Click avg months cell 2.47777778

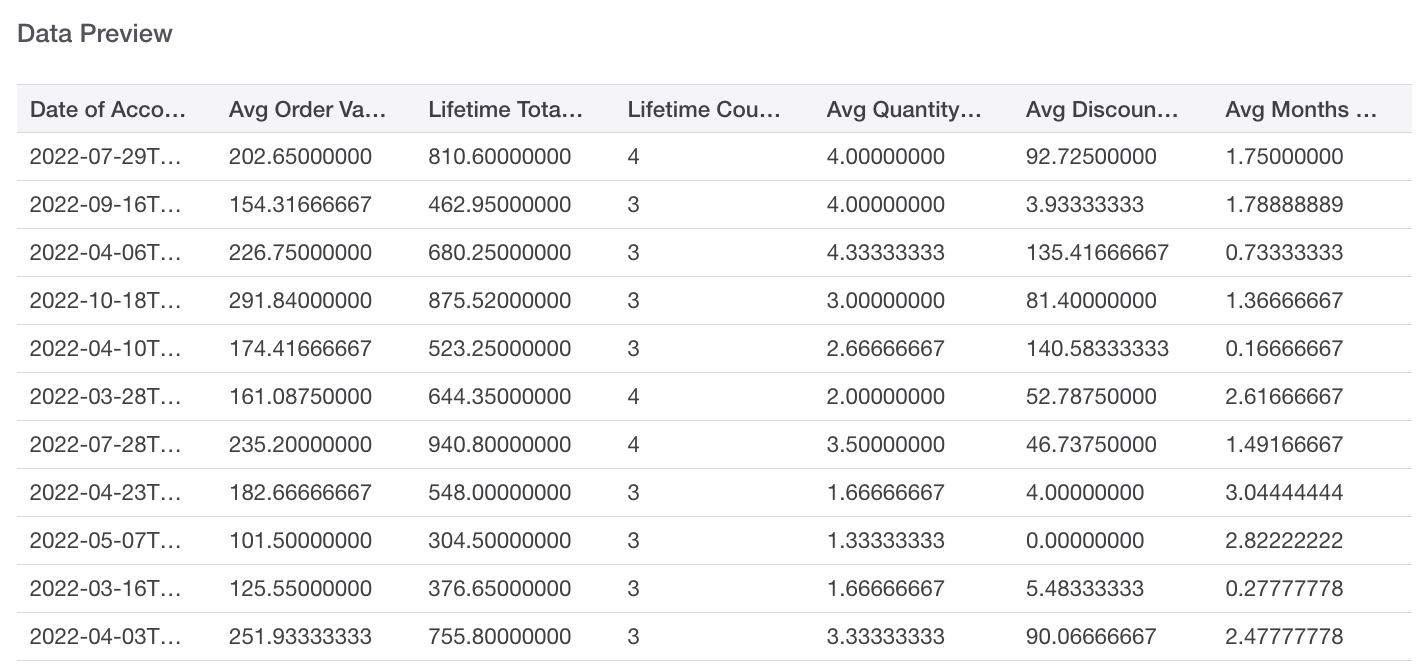pos(1284,637)
